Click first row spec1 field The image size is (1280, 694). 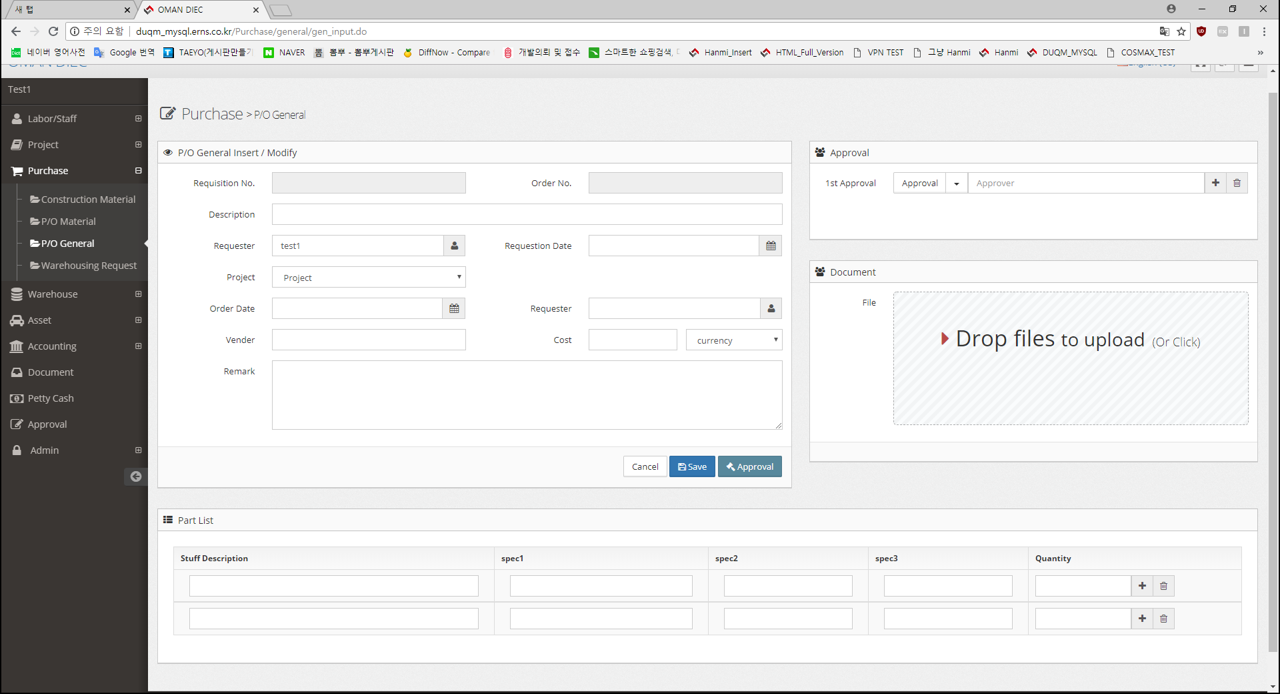(x=601, y=586)
